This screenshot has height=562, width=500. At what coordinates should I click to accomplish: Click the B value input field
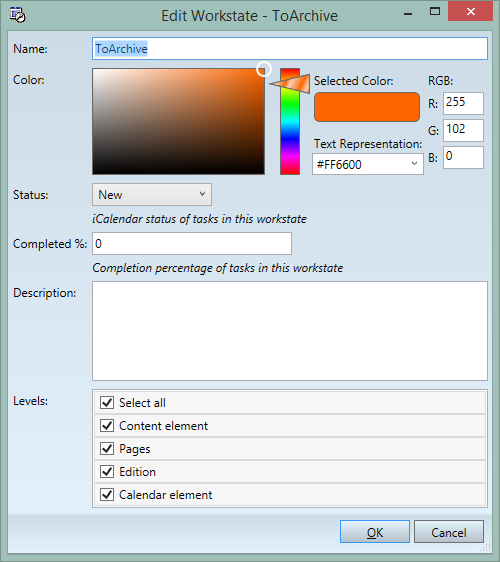pyautogui.click(x=463, y=157)
